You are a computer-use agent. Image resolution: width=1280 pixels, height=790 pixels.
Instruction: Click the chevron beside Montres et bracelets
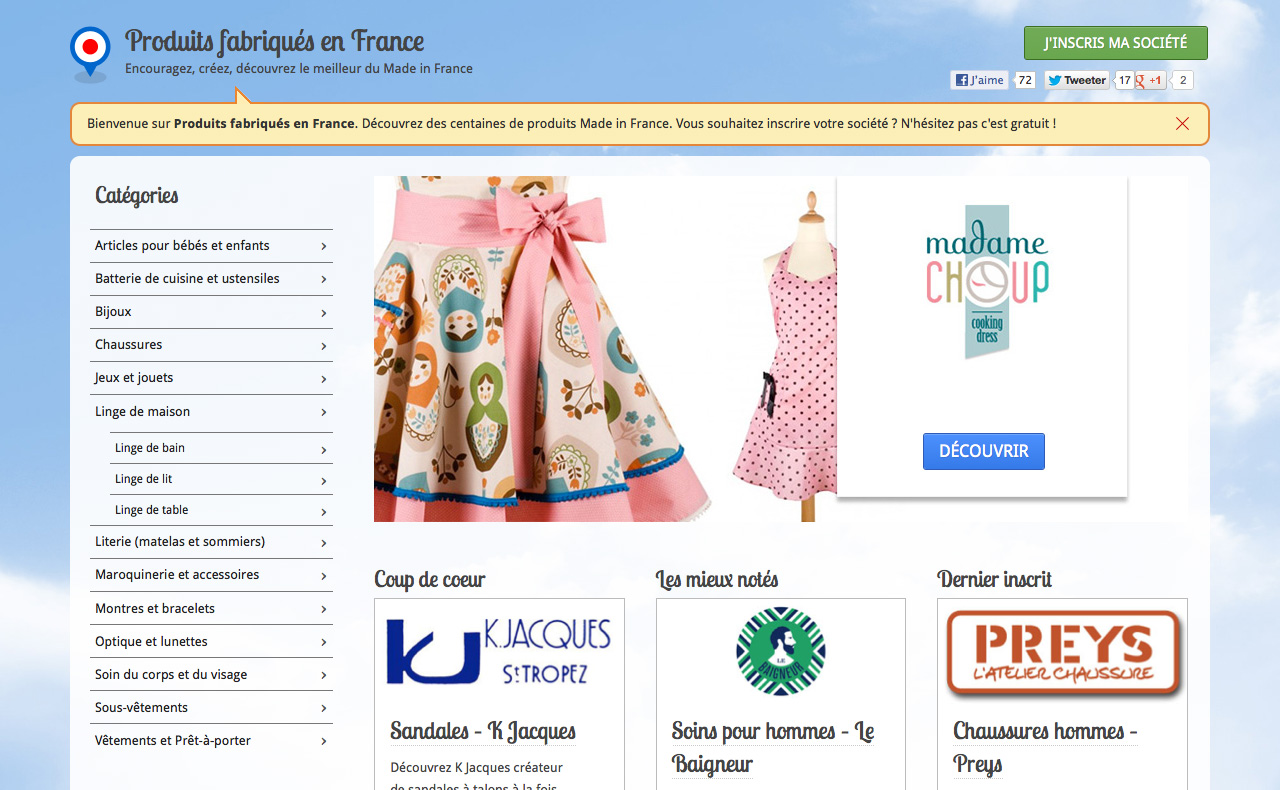(324, 610)
